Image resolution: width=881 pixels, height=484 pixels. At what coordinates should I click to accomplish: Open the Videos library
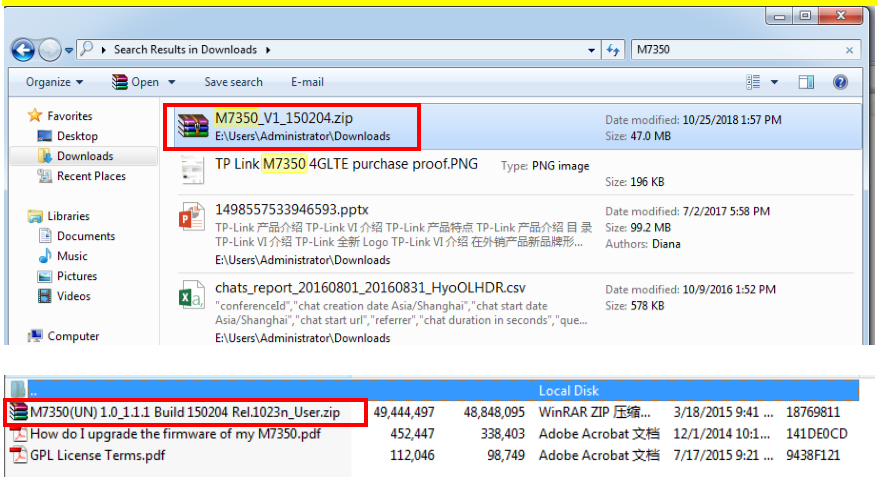(73, 296)
